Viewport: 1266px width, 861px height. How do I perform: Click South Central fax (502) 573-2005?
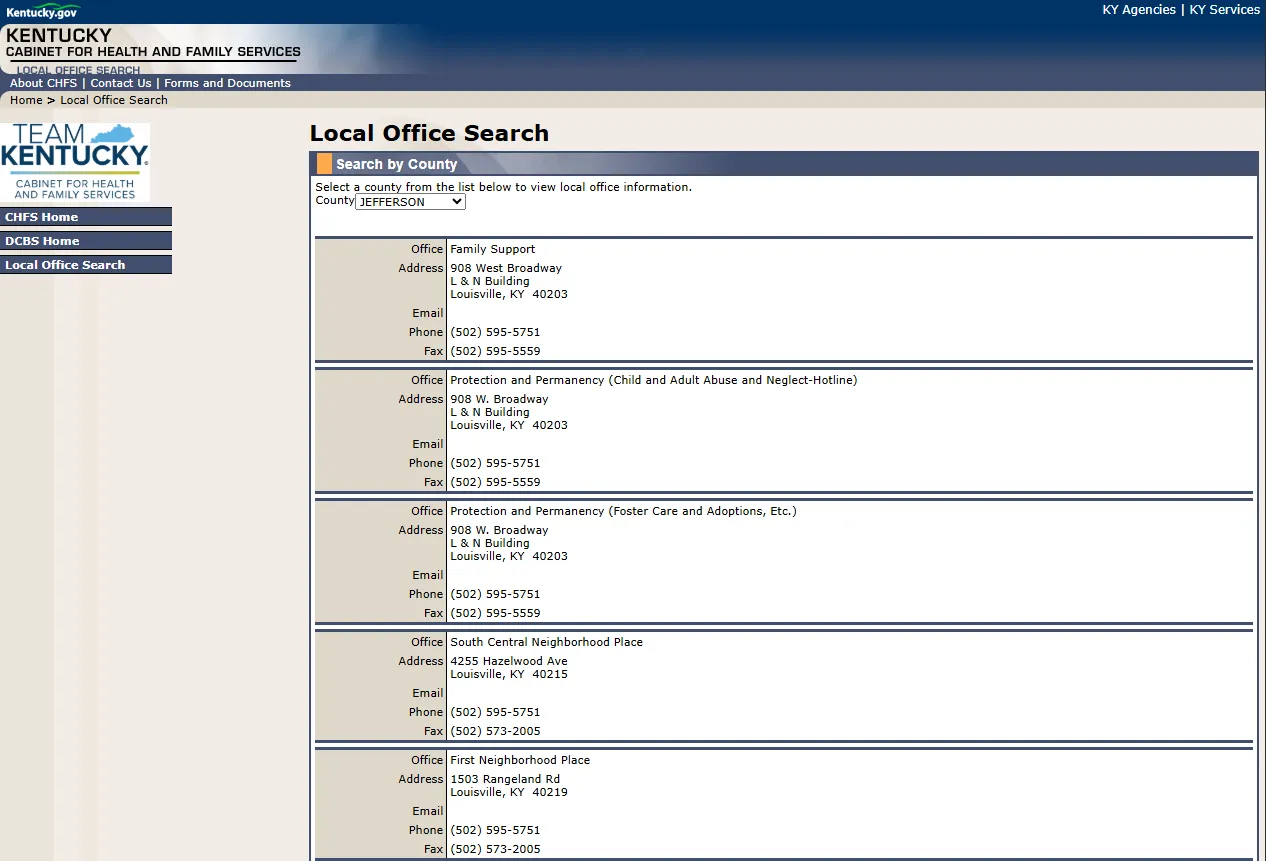(x=495, y=731)
